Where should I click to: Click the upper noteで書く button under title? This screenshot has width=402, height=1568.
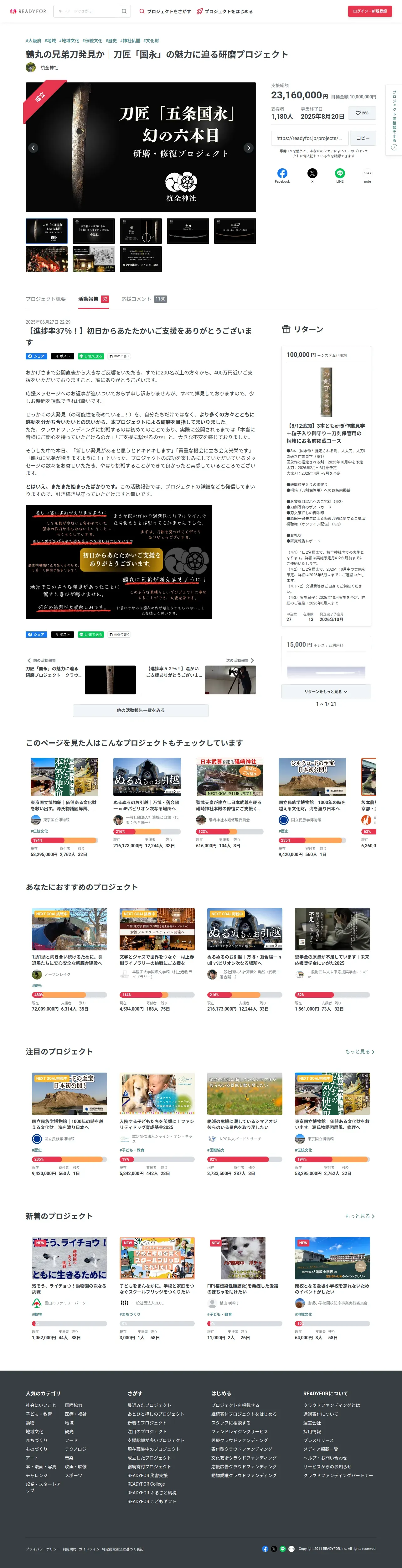pyautogui.click(x=119, y=356)
